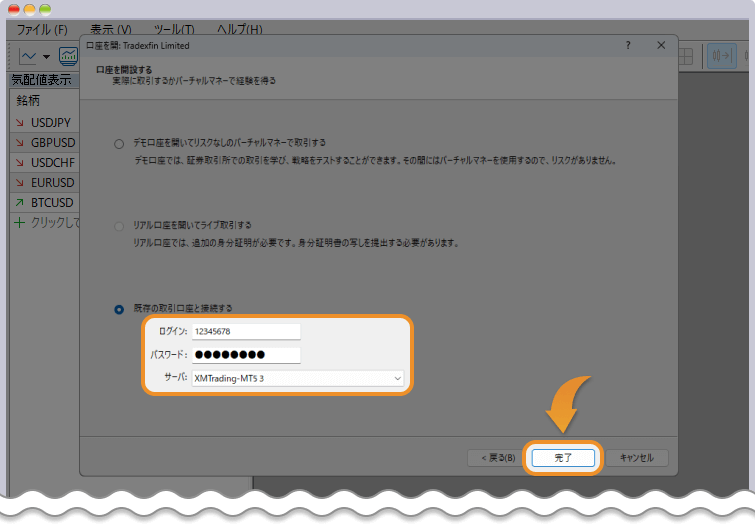Click the macOS yellow minimize button
Image resolution: width=755 pixels, height=527 pixels.
click(x=29, y=9)
